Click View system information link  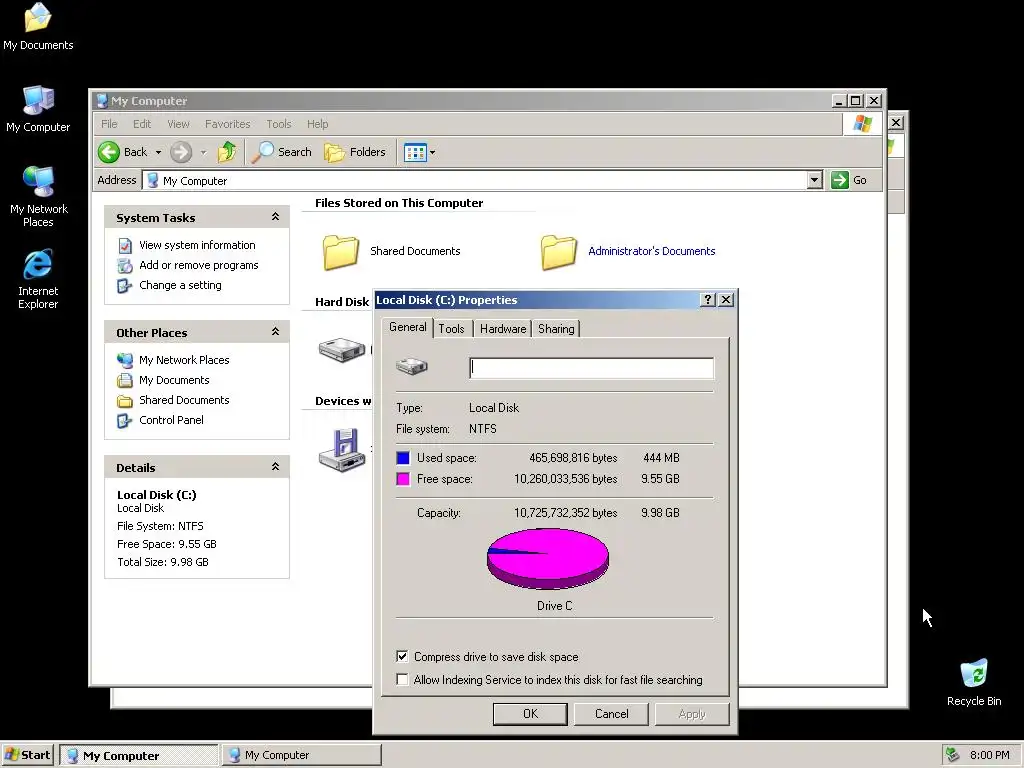tap(197, 245)
